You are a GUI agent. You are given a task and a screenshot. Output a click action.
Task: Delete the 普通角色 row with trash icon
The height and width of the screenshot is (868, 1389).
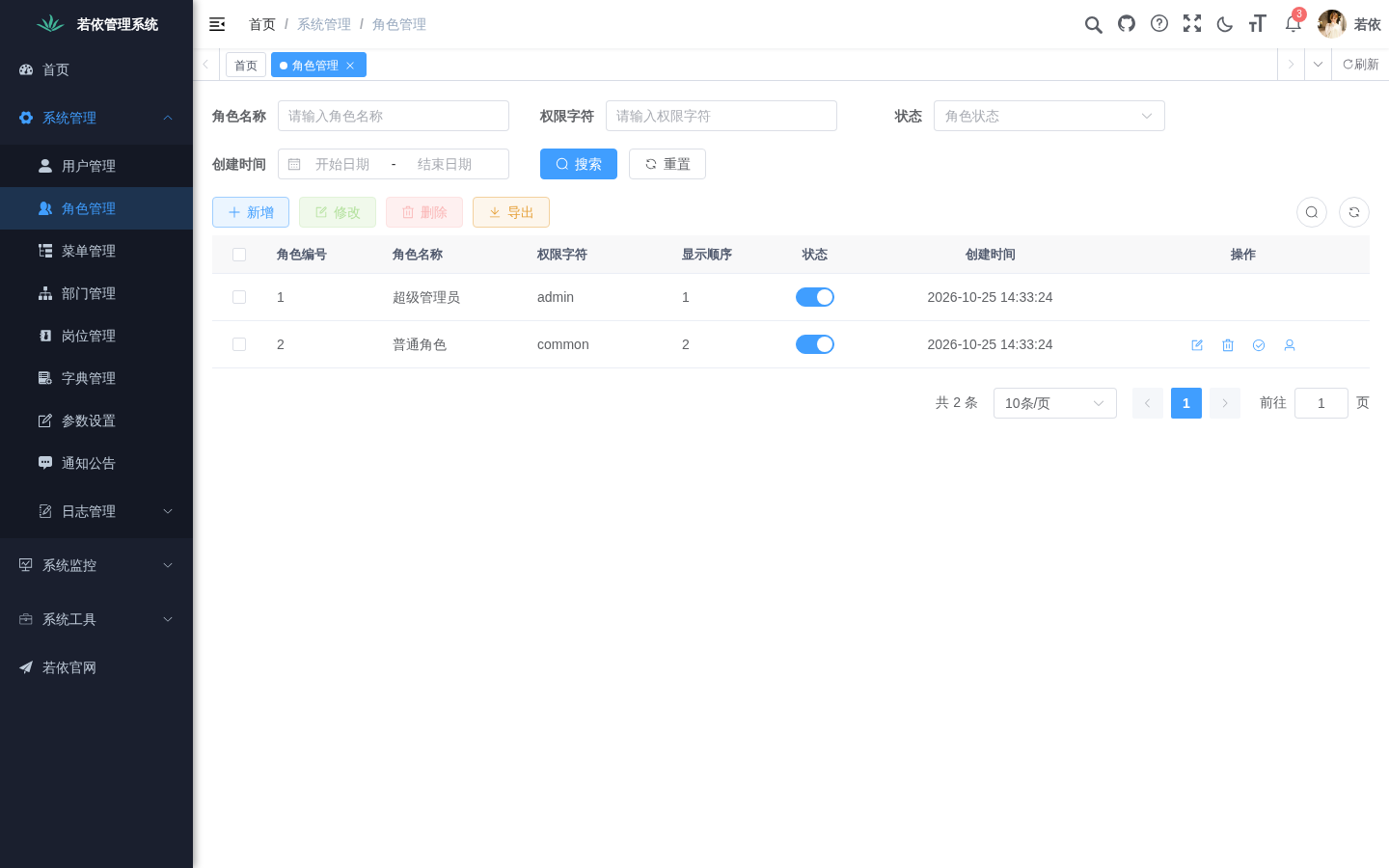pos(1228,345)
